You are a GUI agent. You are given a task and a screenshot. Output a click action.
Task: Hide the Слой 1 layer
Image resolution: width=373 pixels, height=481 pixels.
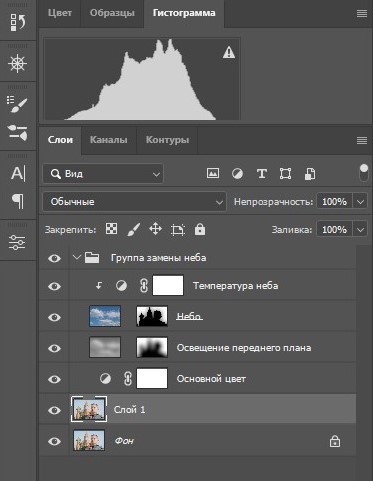(x=54, y=410)
